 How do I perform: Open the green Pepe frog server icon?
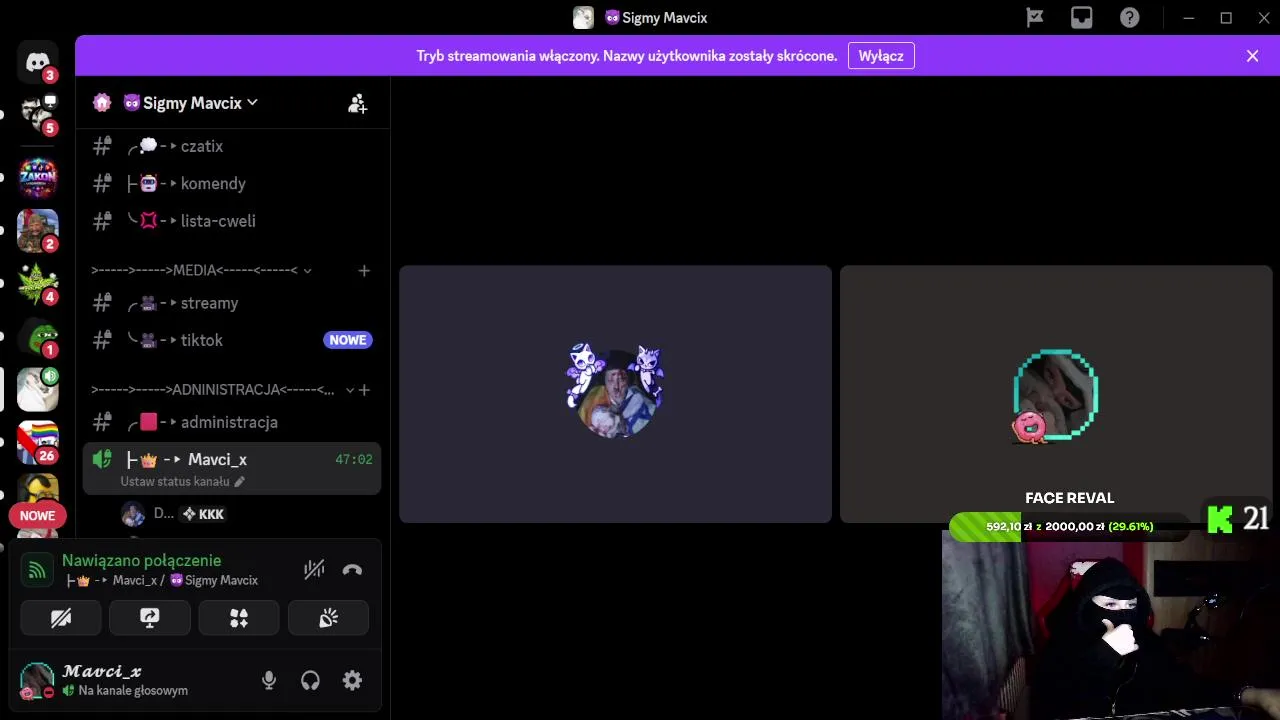pyautogui.click(x=38, y=336)
